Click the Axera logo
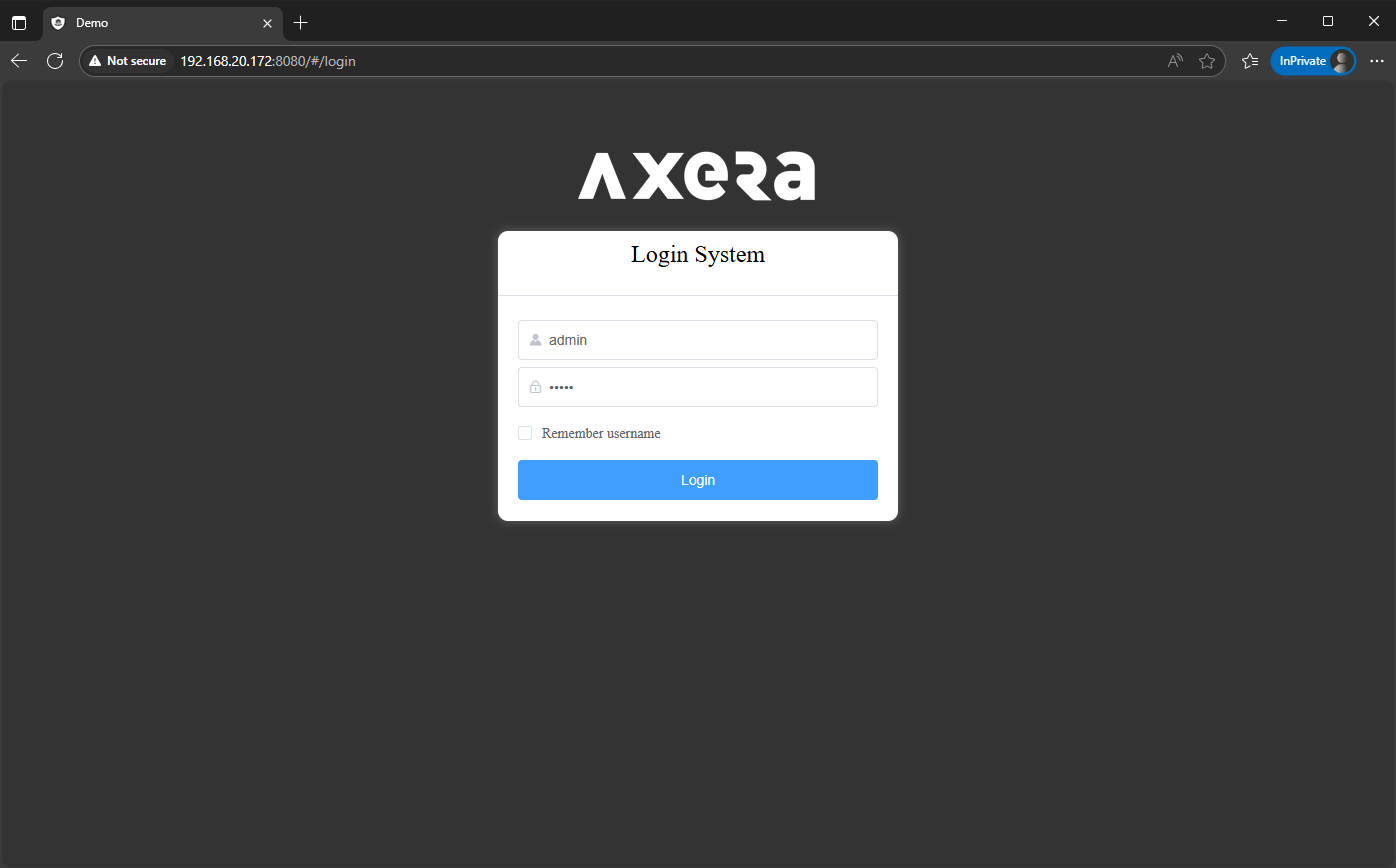Image resolution: width=1396 pixels, height=868 pixels. pos(697,176)
